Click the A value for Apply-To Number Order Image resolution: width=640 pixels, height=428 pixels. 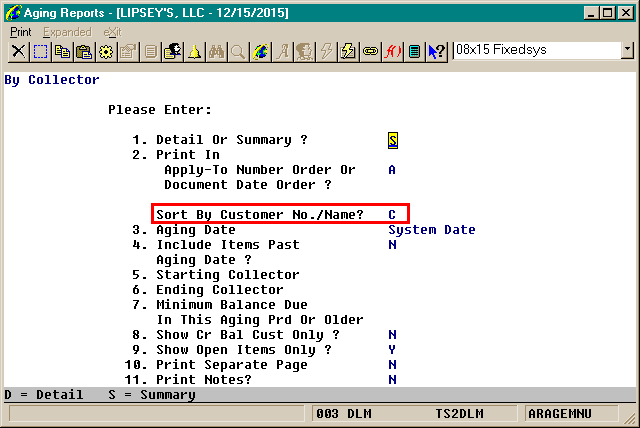(x=392, y=170)
